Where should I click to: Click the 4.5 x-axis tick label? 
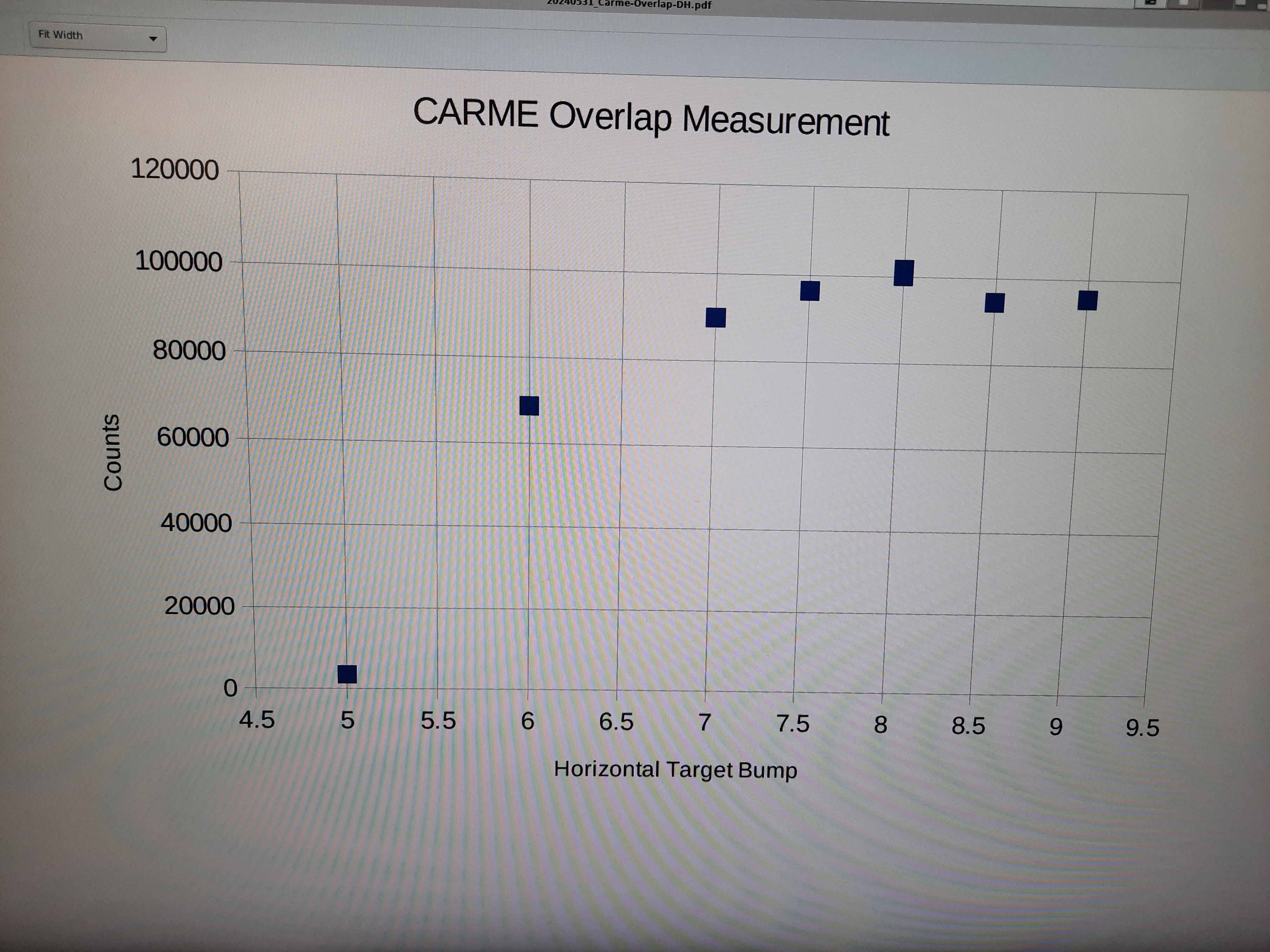pos(257,720)
